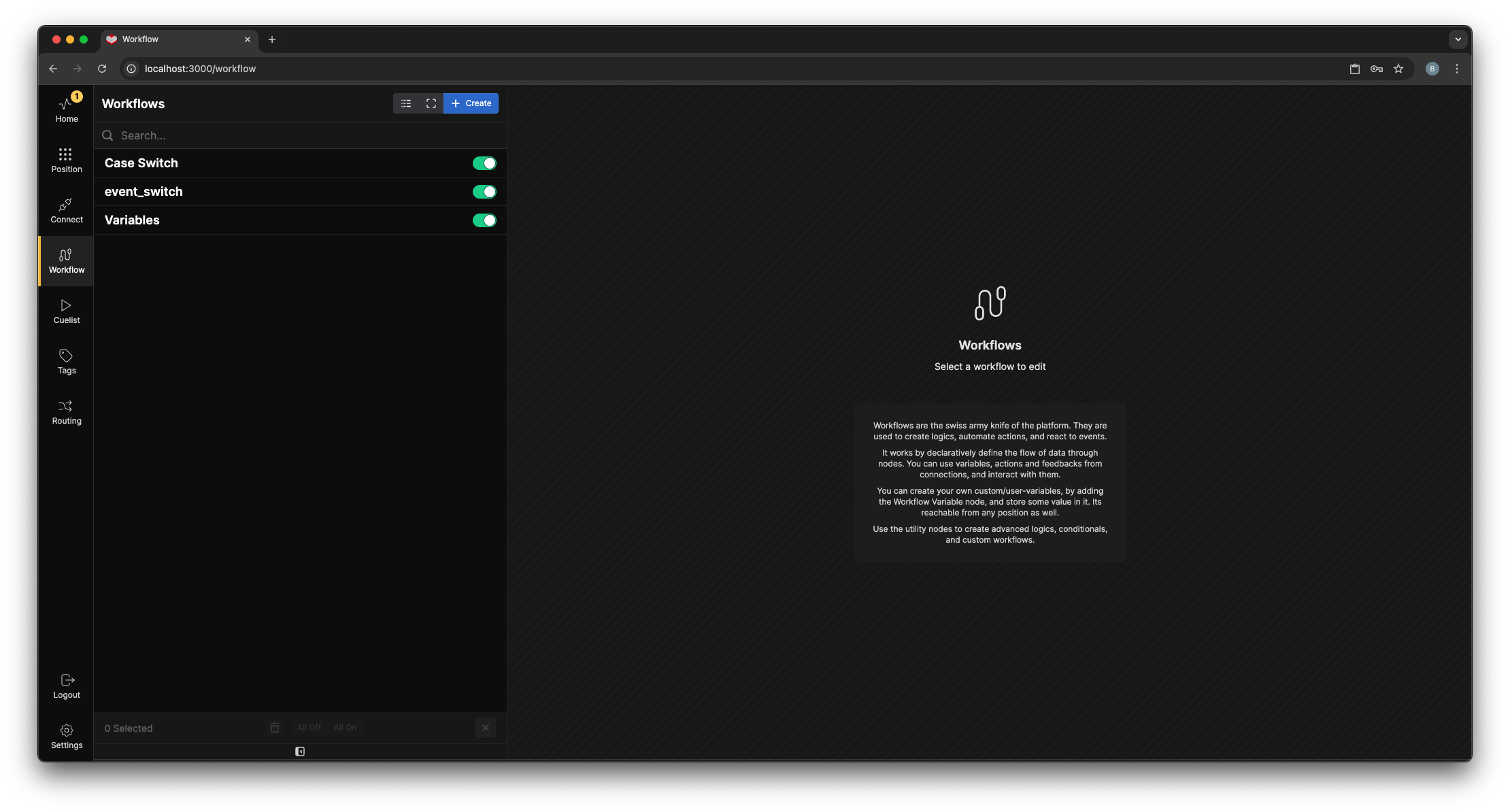
Task: Click the browser forward arrow
Action: pyautogui.click(x=78, y=69)
